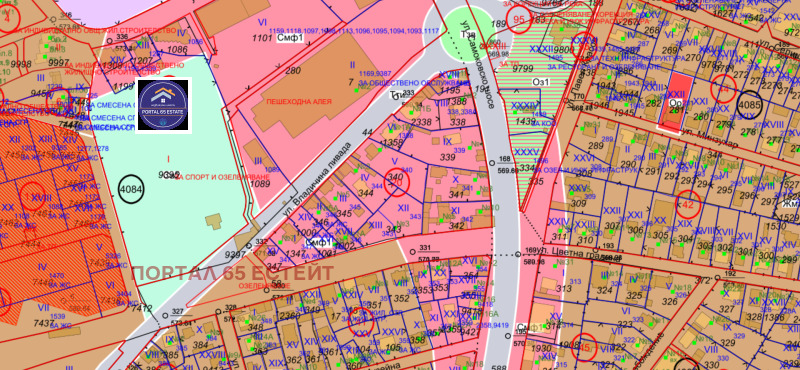Click parcel number 9998
Screen dimensions: 800x370
21,63
